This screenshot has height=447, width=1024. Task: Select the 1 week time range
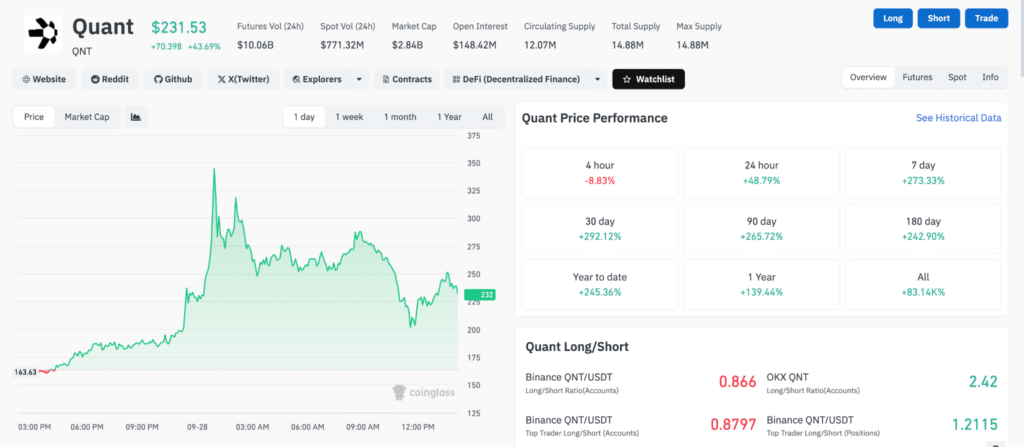[x=349, y=117]
